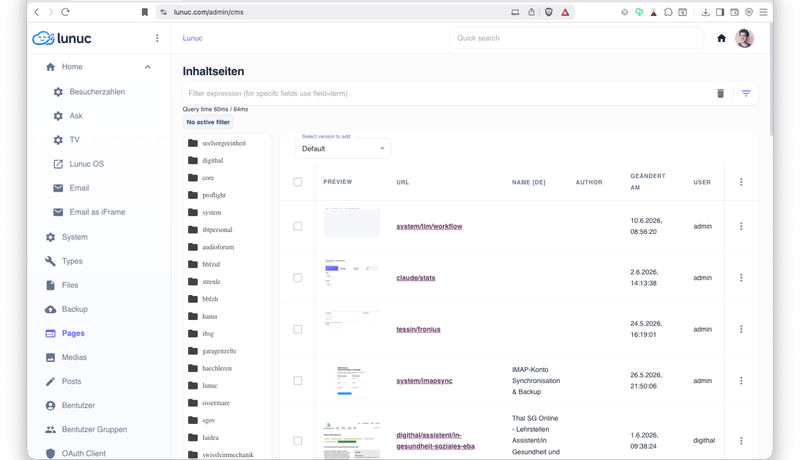Open the claude/stats link
Image resolution: width=800 pixels, height=460 pixels.
point(416,278)
